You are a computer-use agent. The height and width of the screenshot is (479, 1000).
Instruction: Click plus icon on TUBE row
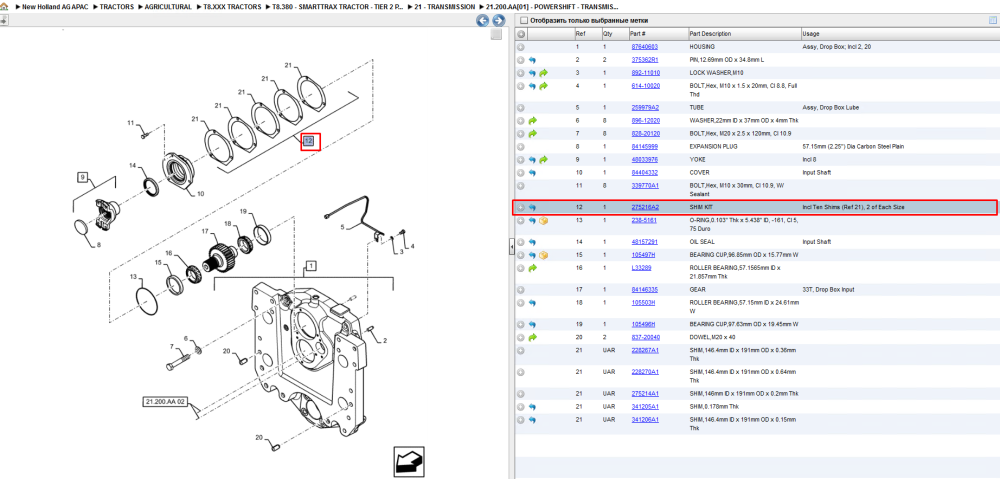click(x=520, y=108)
